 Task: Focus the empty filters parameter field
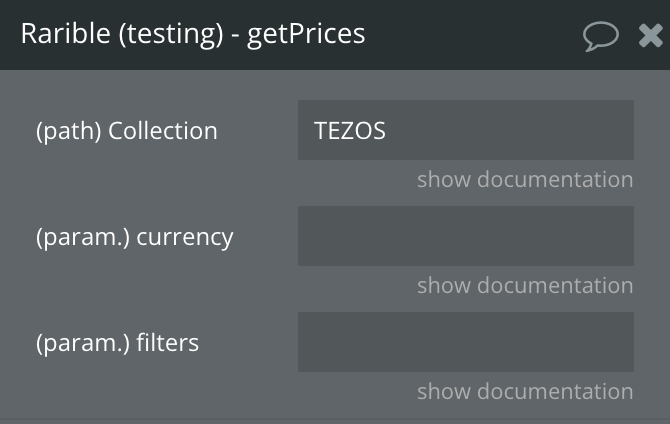466,342
